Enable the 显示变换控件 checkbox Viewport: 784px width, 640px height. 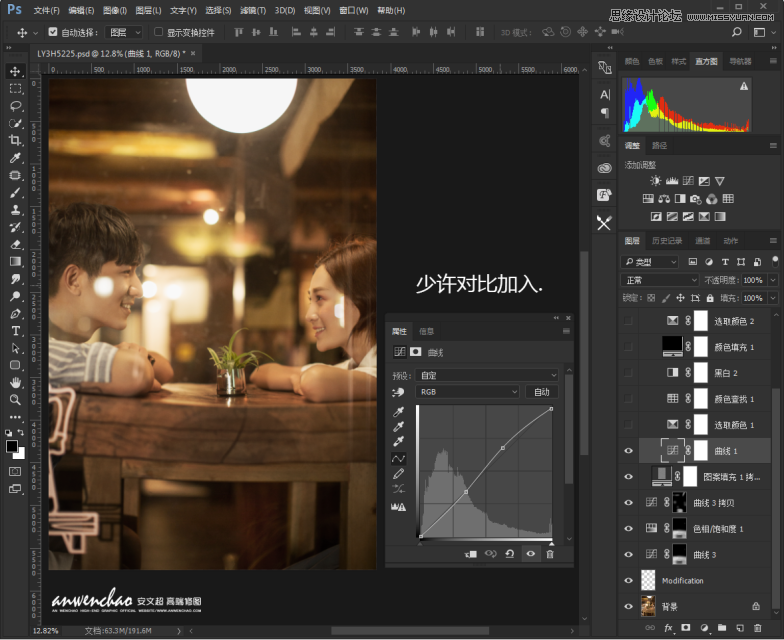click(x=158, y=32)
